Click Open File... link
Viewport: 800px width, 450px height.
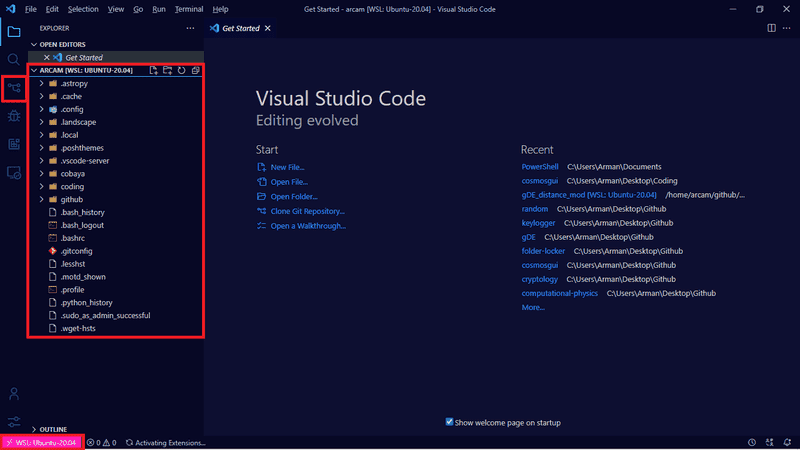(x=289, y=182)
